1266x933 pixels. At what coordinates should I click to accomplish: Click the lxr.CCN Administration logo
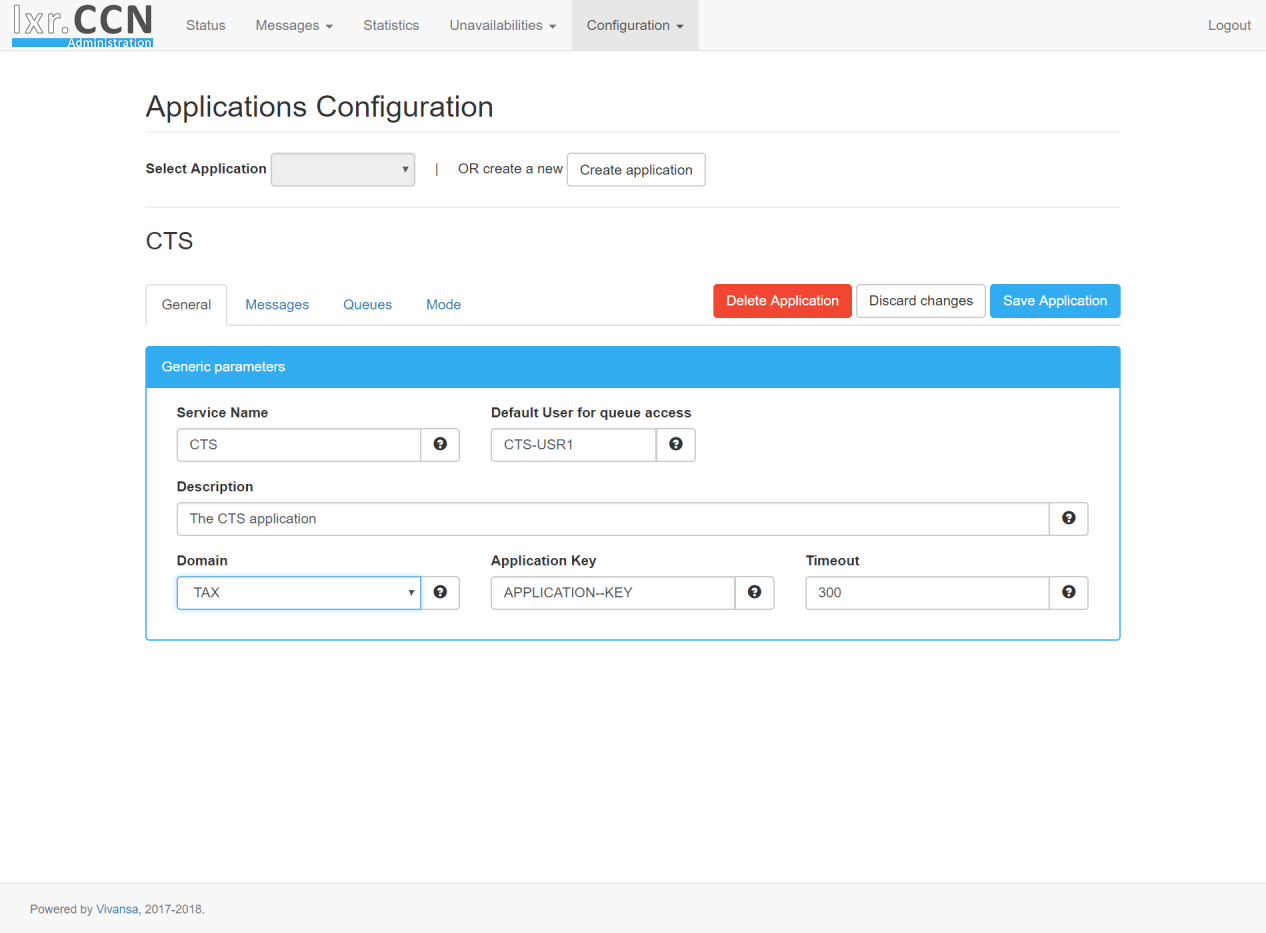[83, 26]
